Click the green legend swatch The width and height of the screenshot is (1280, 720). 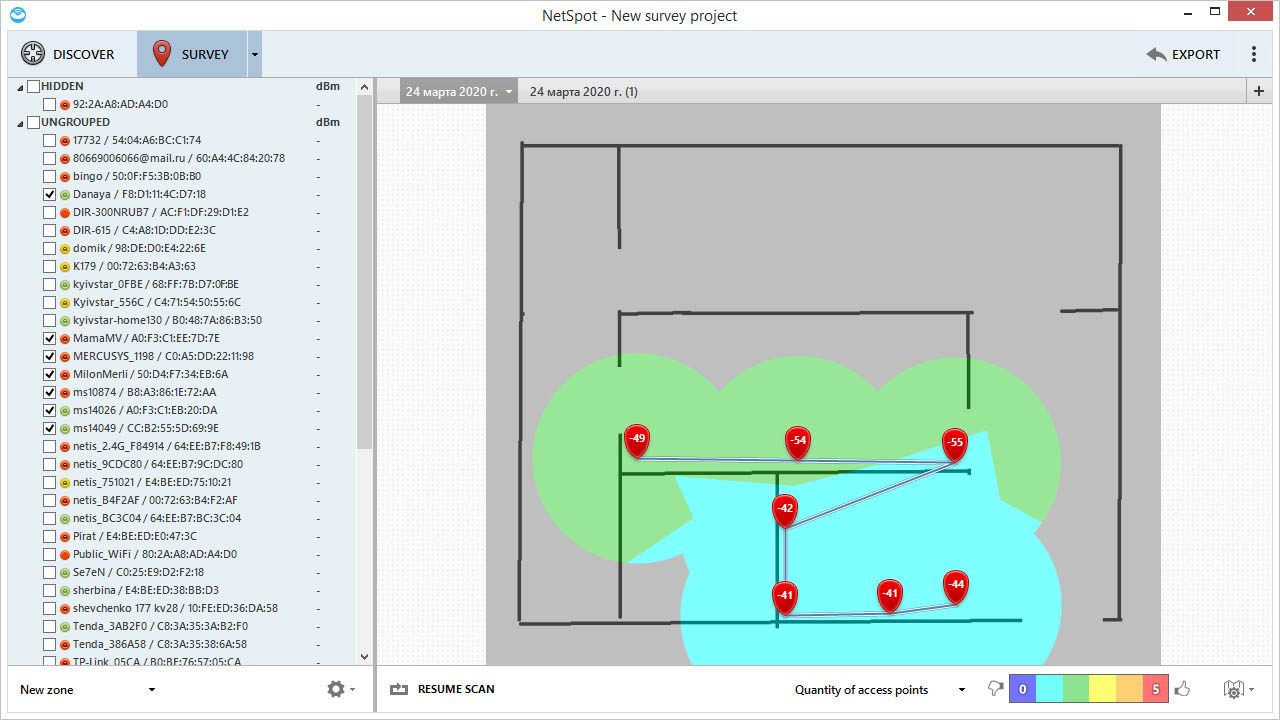point(1075,689)
